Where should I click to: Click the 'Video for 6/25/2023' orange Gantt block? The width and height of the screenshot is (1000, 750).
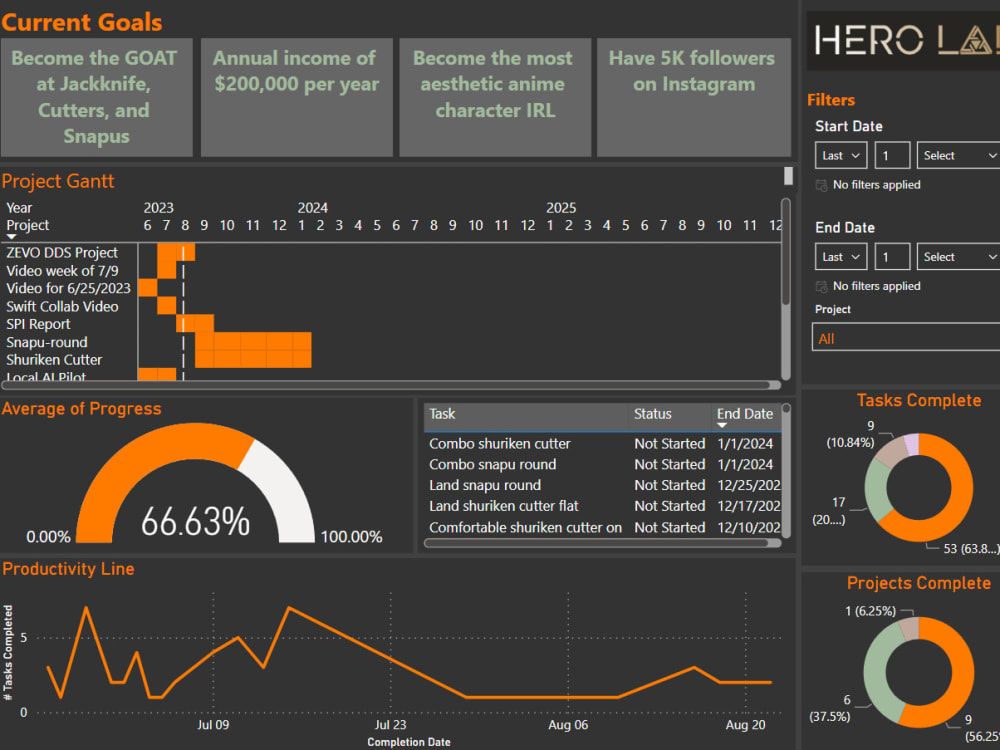148,288
